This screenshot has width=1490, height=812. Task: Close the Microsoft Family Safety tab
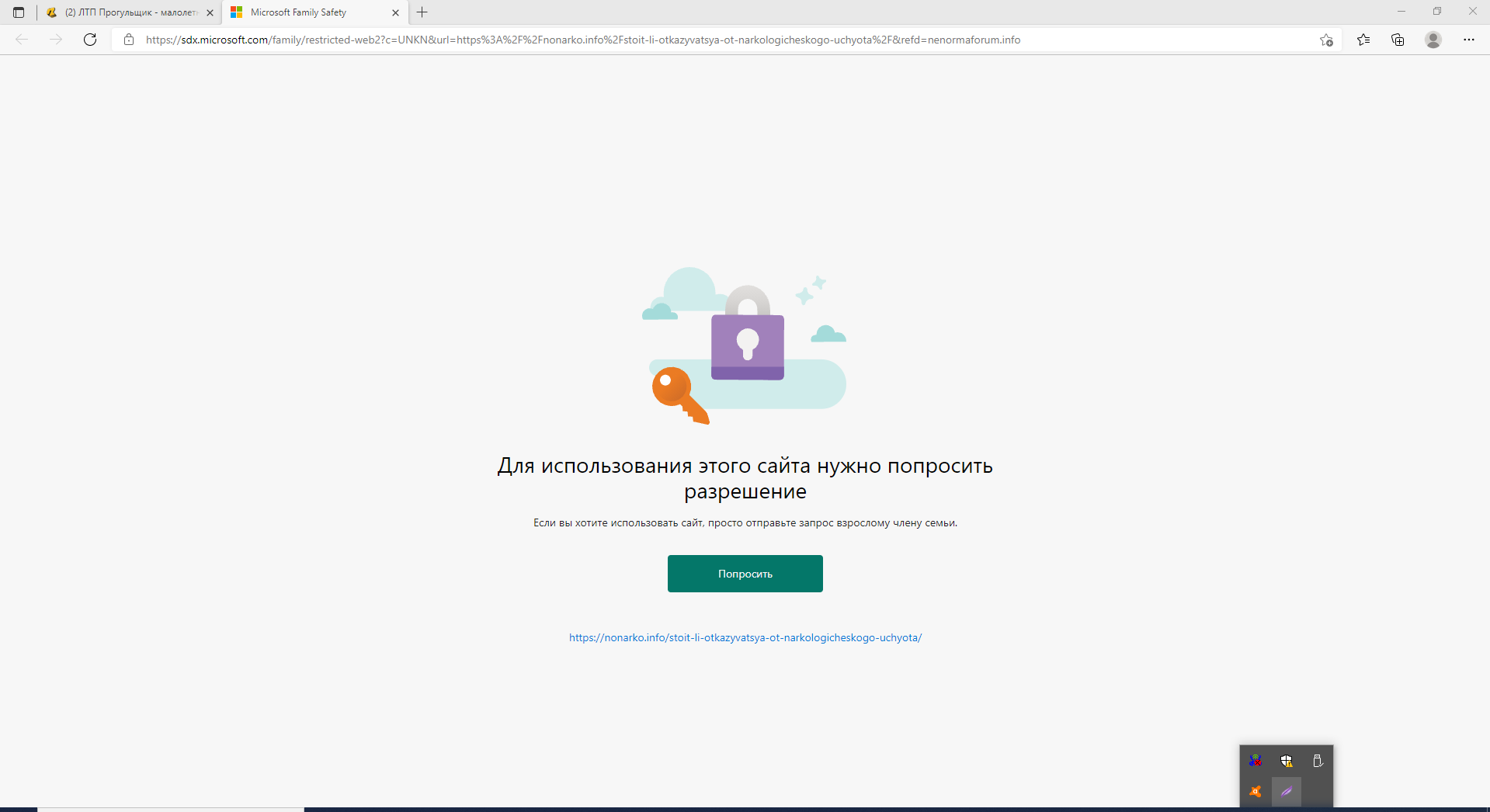(x=395, y=12)
